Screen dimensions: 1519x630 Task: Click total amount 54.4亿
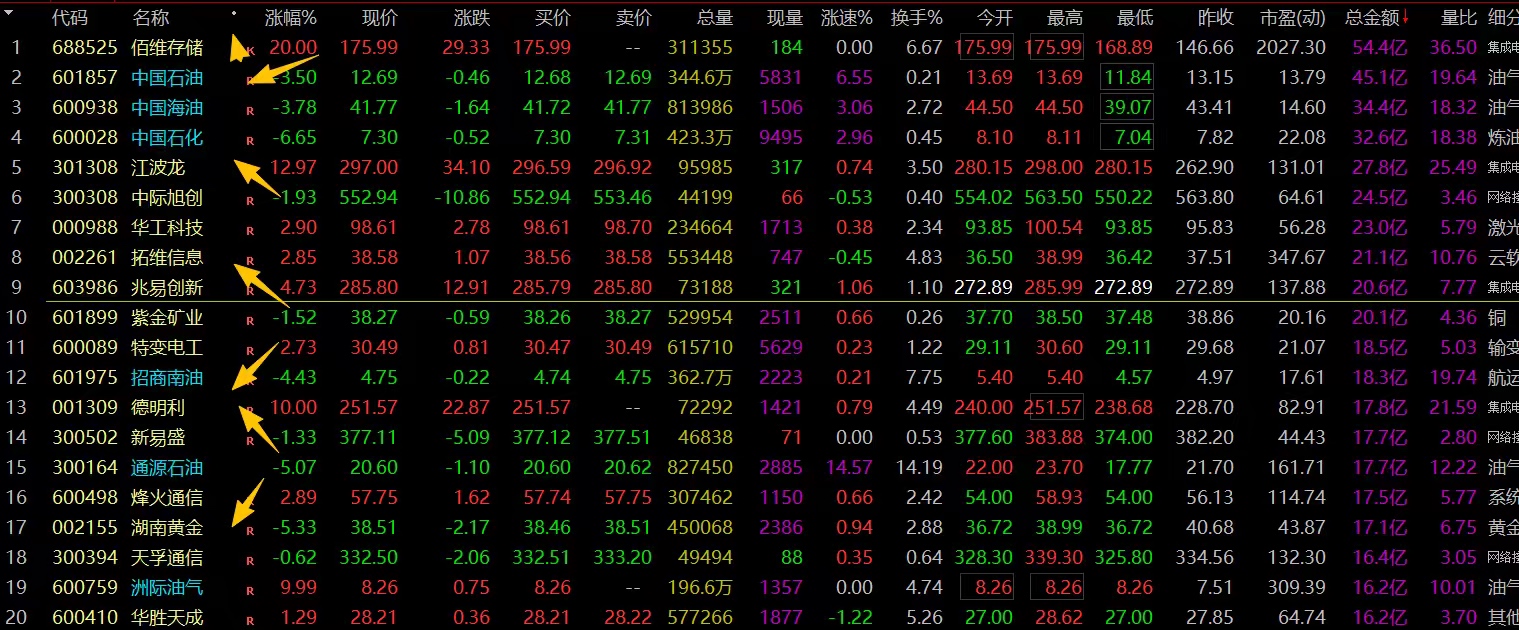pos(1380,48)
